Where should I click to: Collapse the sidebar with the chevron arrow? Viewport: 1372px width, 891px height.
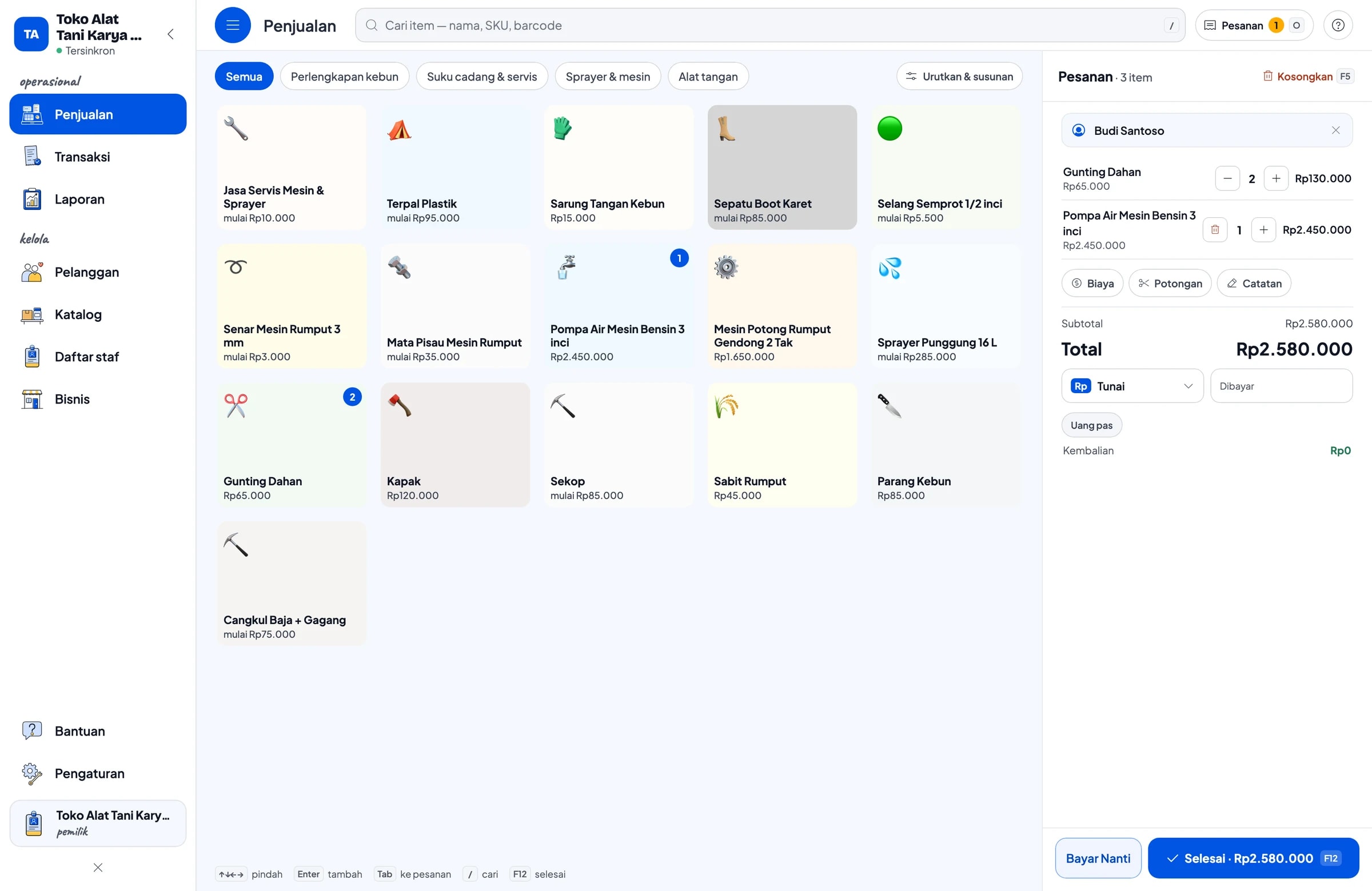point(170,34)
